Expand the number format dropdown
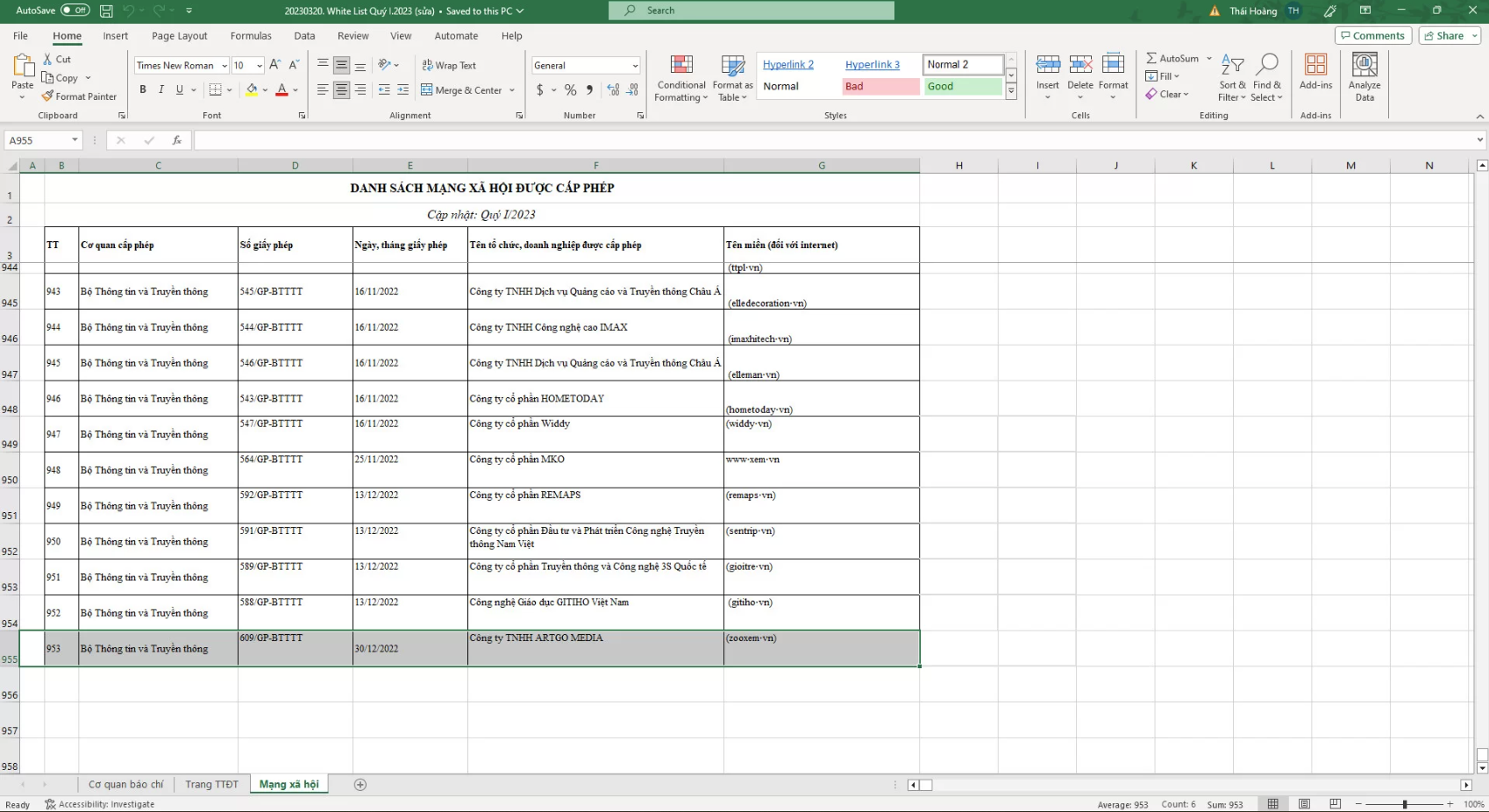1489x812 pixels. (635, 66)
